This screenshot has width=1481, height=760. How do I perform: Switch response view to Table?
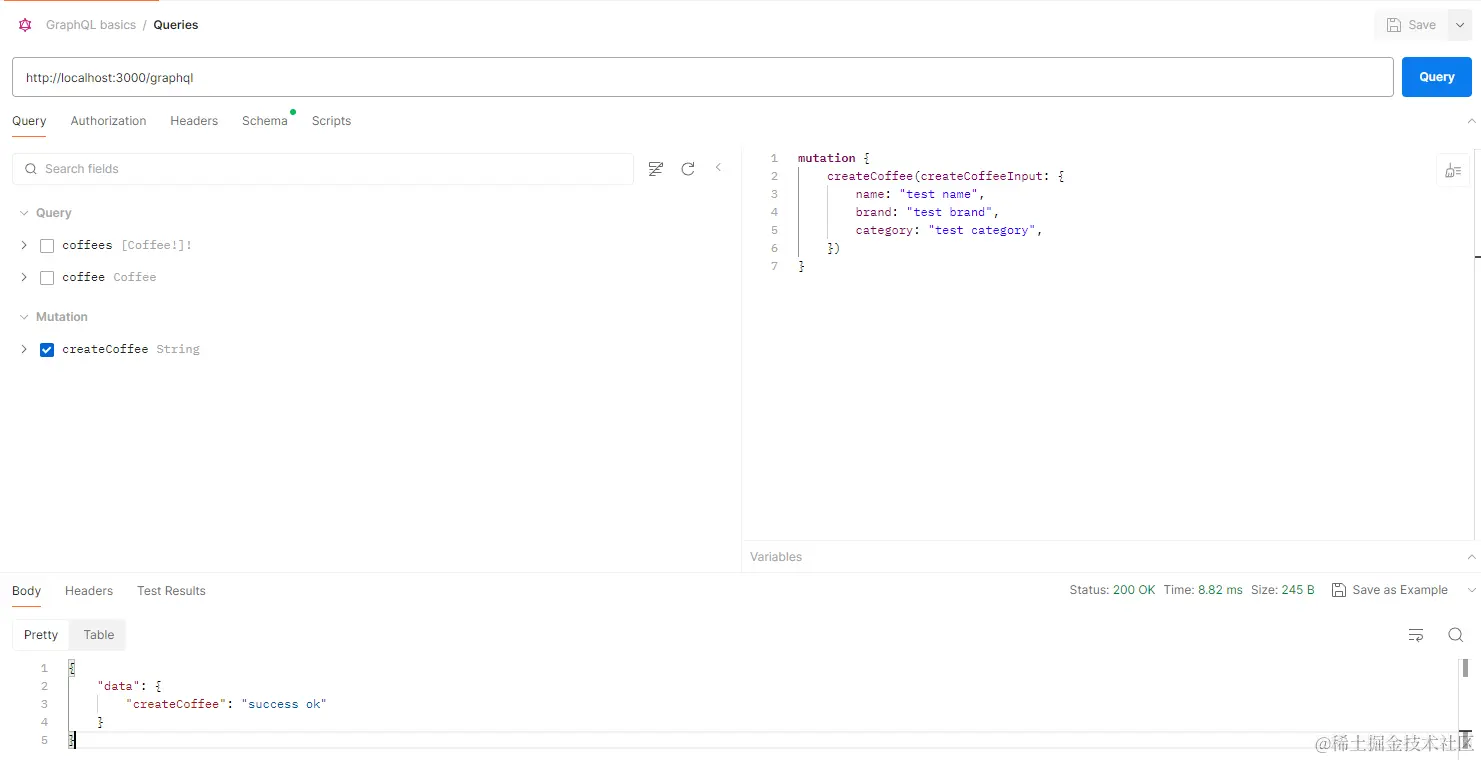99,635
